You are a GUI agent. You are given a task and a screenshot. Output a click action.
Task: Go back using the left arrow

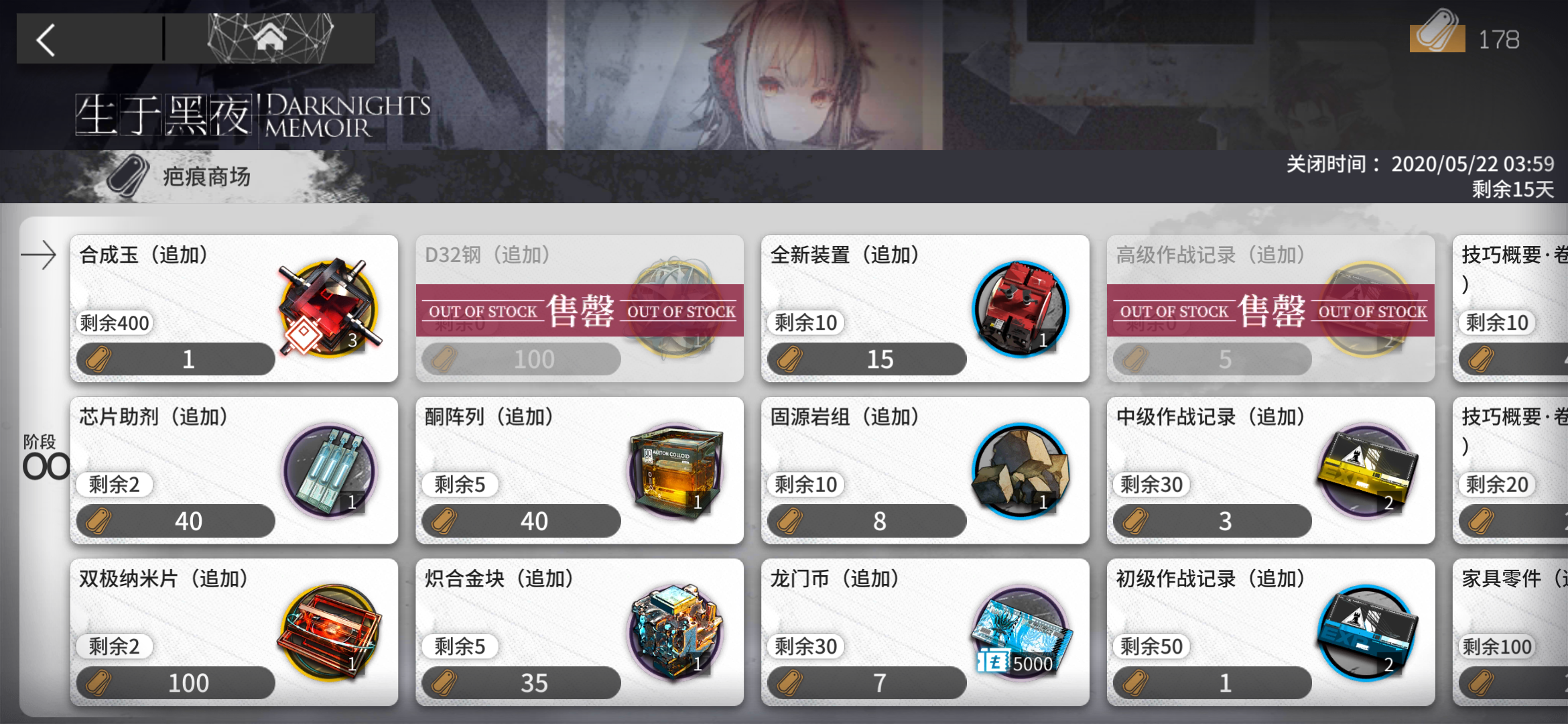46,40
